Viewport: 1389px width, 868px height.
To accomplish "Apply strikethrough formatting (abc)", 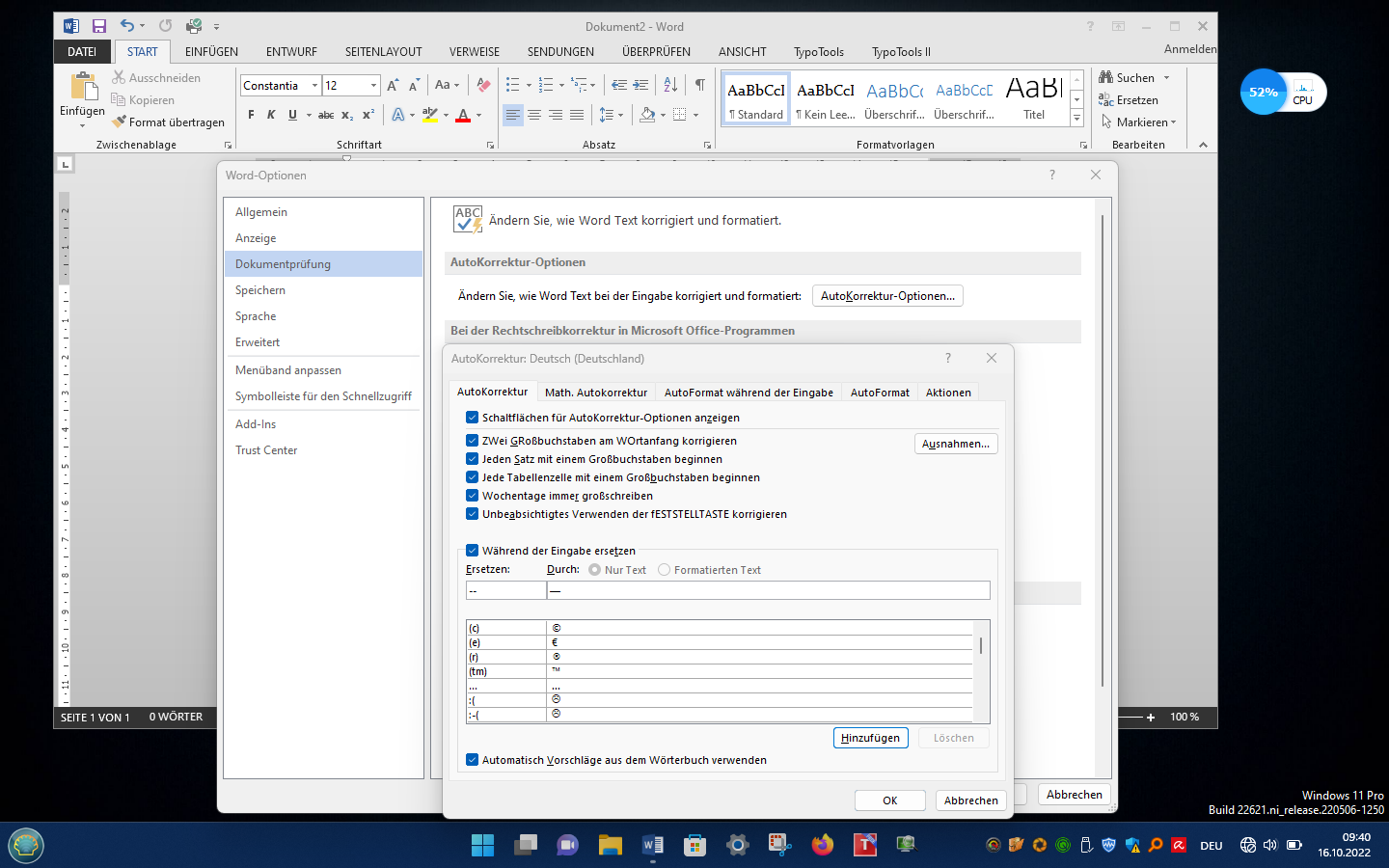I will tap(326, 115).
